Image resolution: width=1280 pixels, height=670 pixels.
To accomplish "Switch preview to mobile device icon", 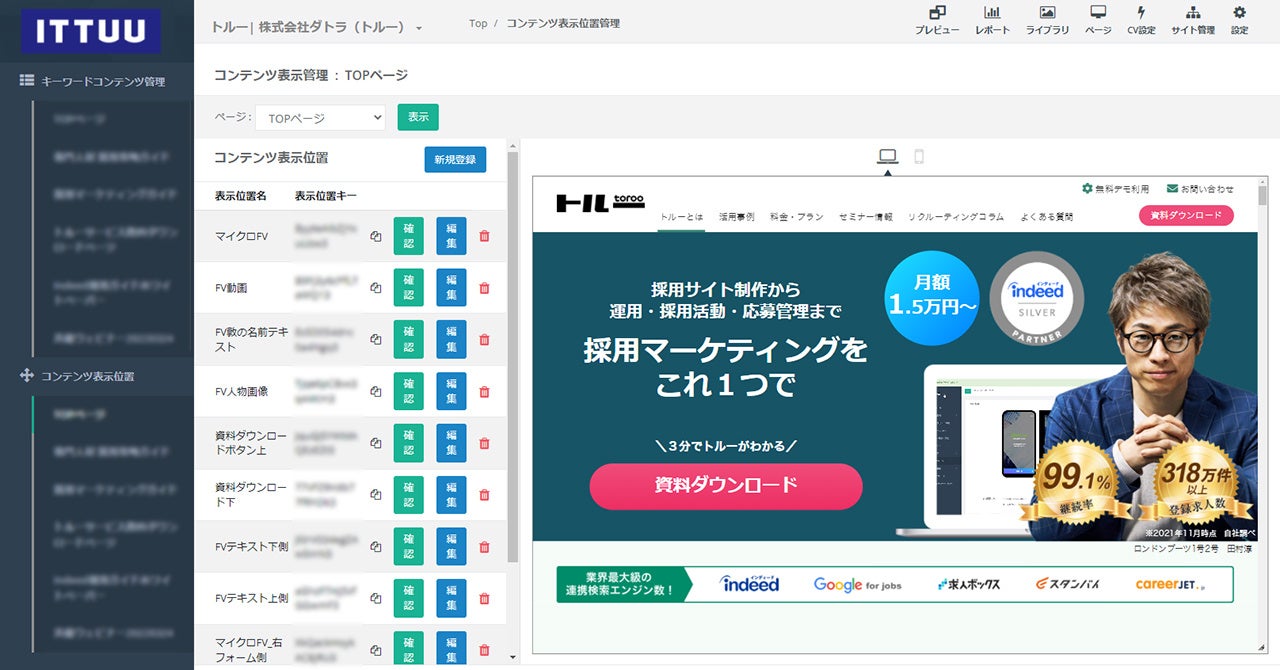I will pyautogui.click(x=919, y=156).
